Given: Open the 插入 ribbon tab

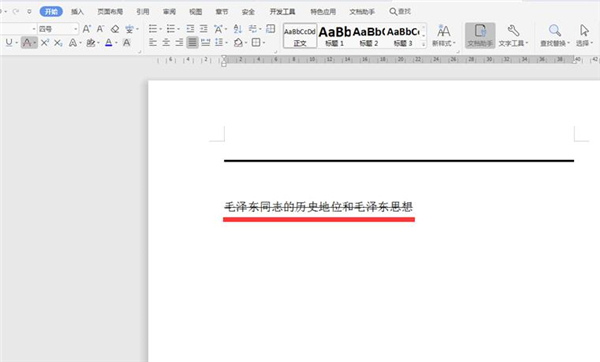Looking at the screenshot, I should pyautogui.click(x=77, y=11).
